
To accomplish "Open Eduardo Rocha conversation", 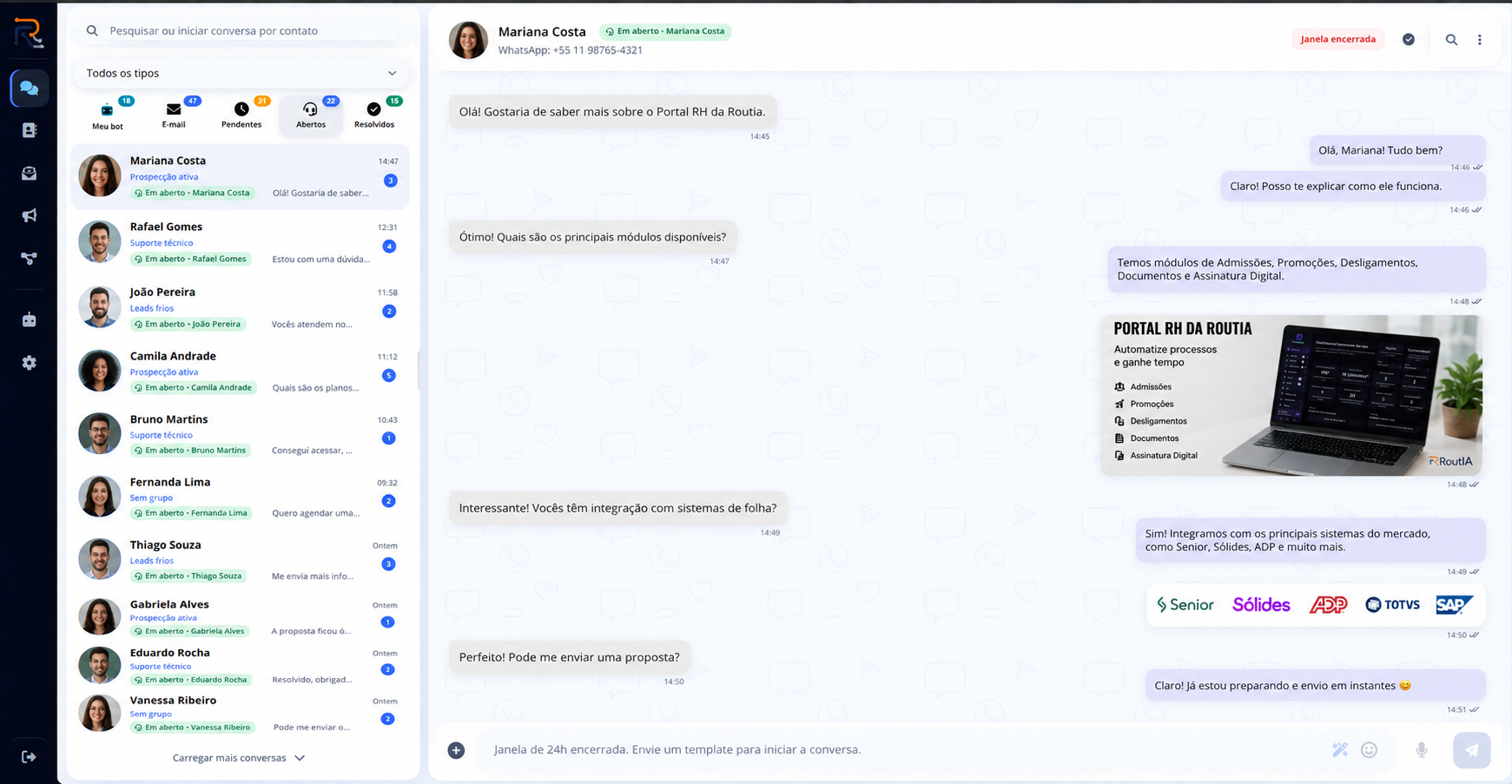I will (240, 665).
